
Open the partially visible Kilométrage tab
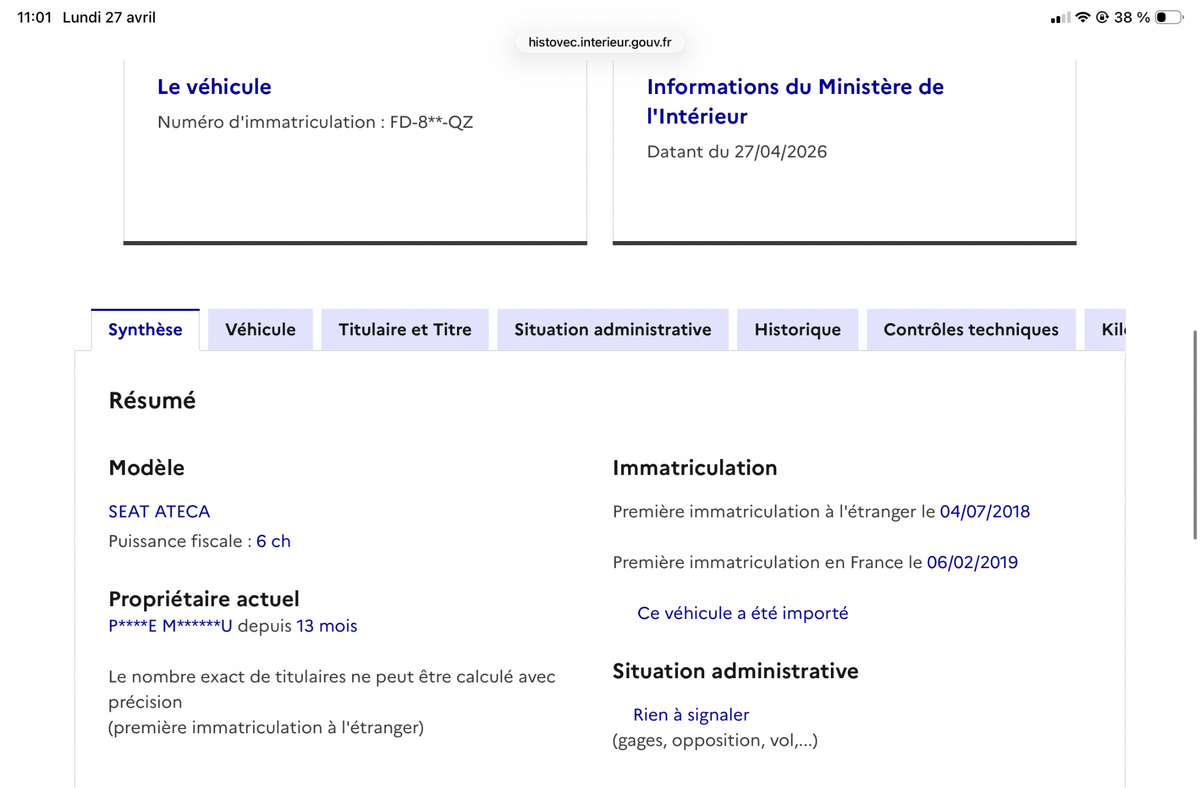point(1106,329)
